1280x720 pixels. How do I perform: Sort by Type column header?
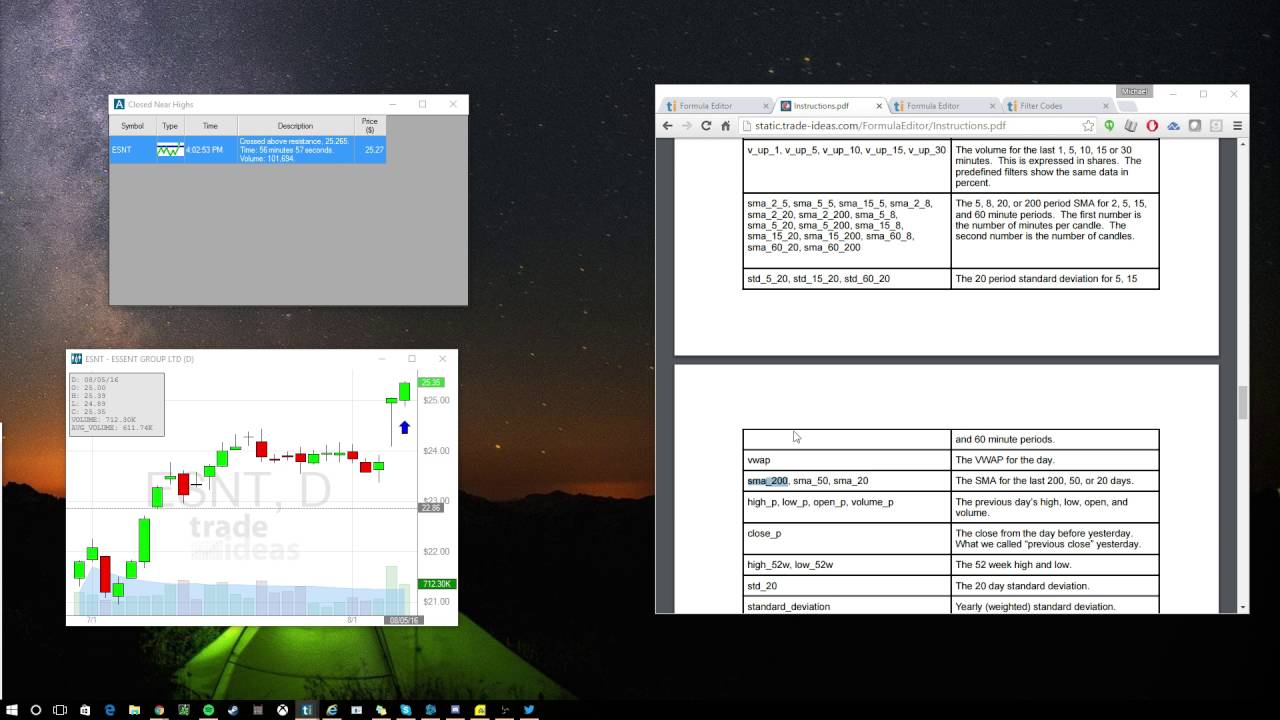[170, 126]
